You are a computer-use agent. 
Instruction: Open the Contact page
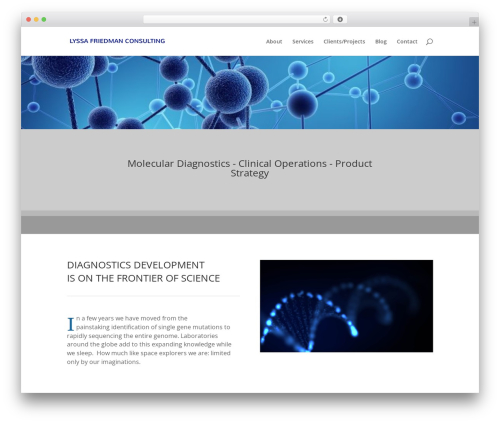[x=407, y=41]
